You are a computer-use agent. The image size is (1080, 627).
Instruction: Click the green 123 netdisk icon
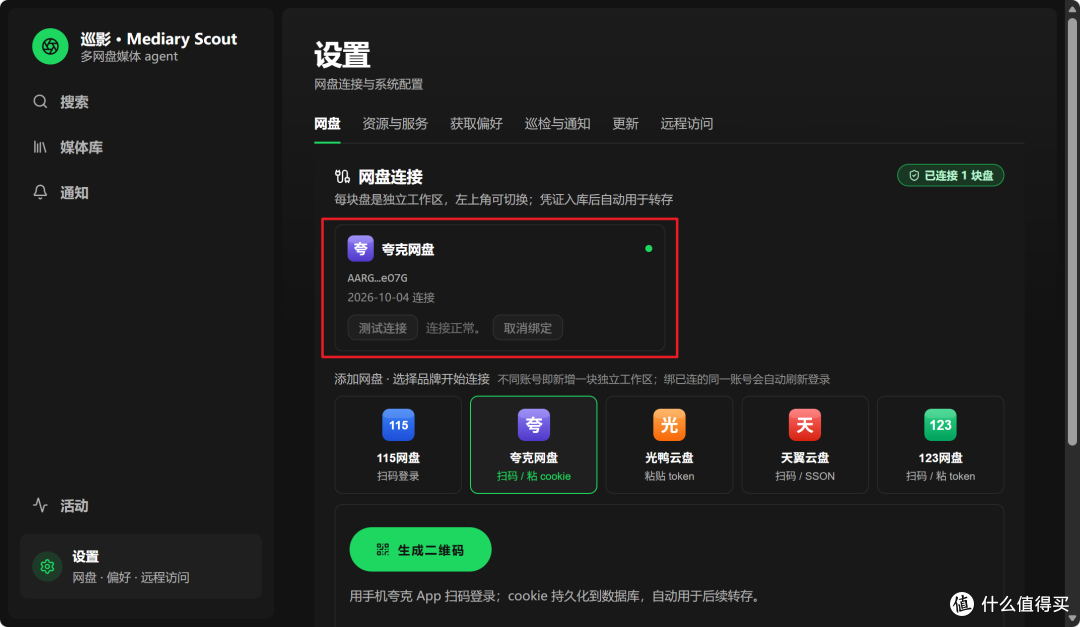pos(940,424)
